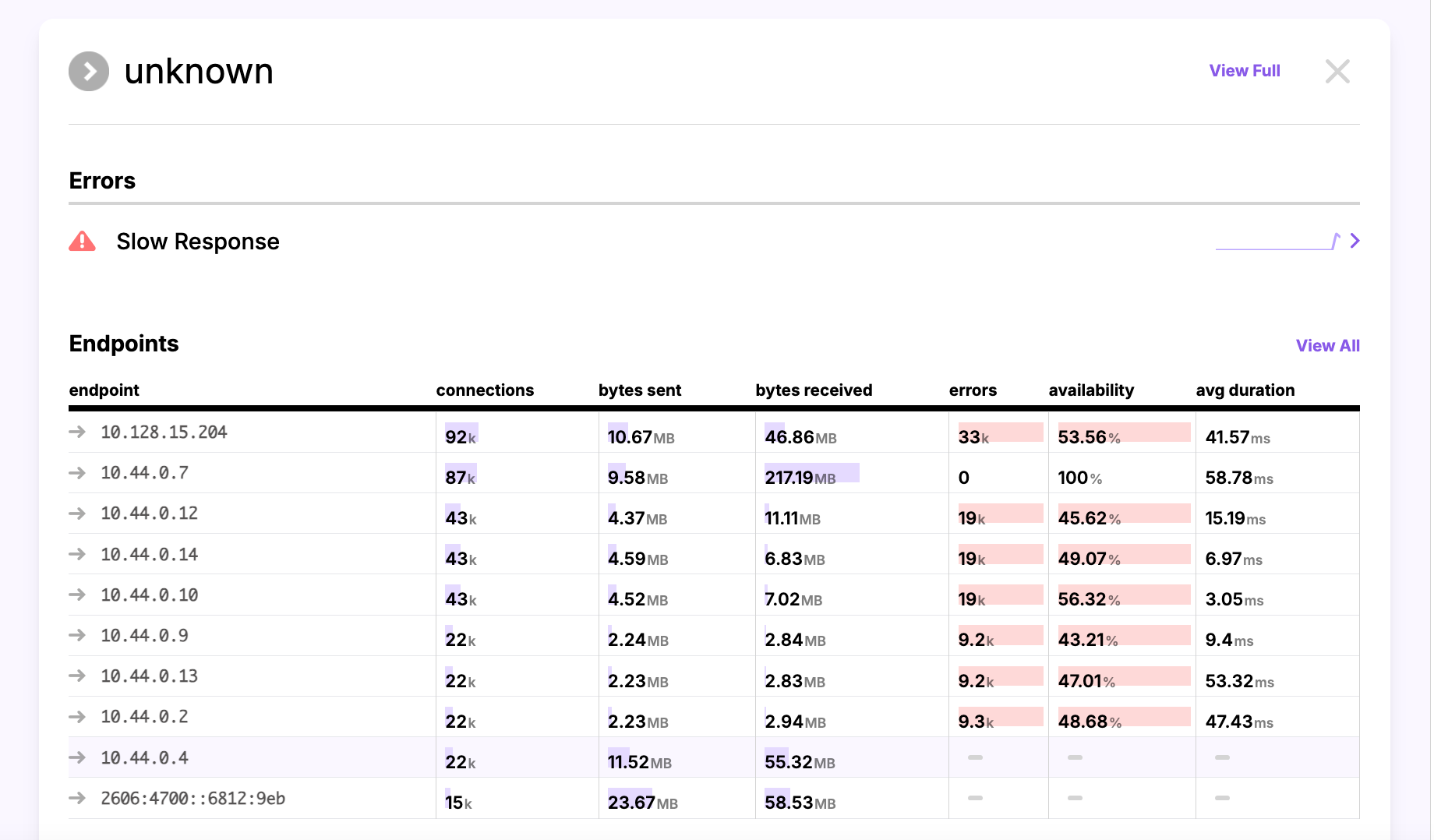The image size is (1434, 840).
Task: Click arrow icon beside 10.44.0.9 row
Action: pos(77,635)
